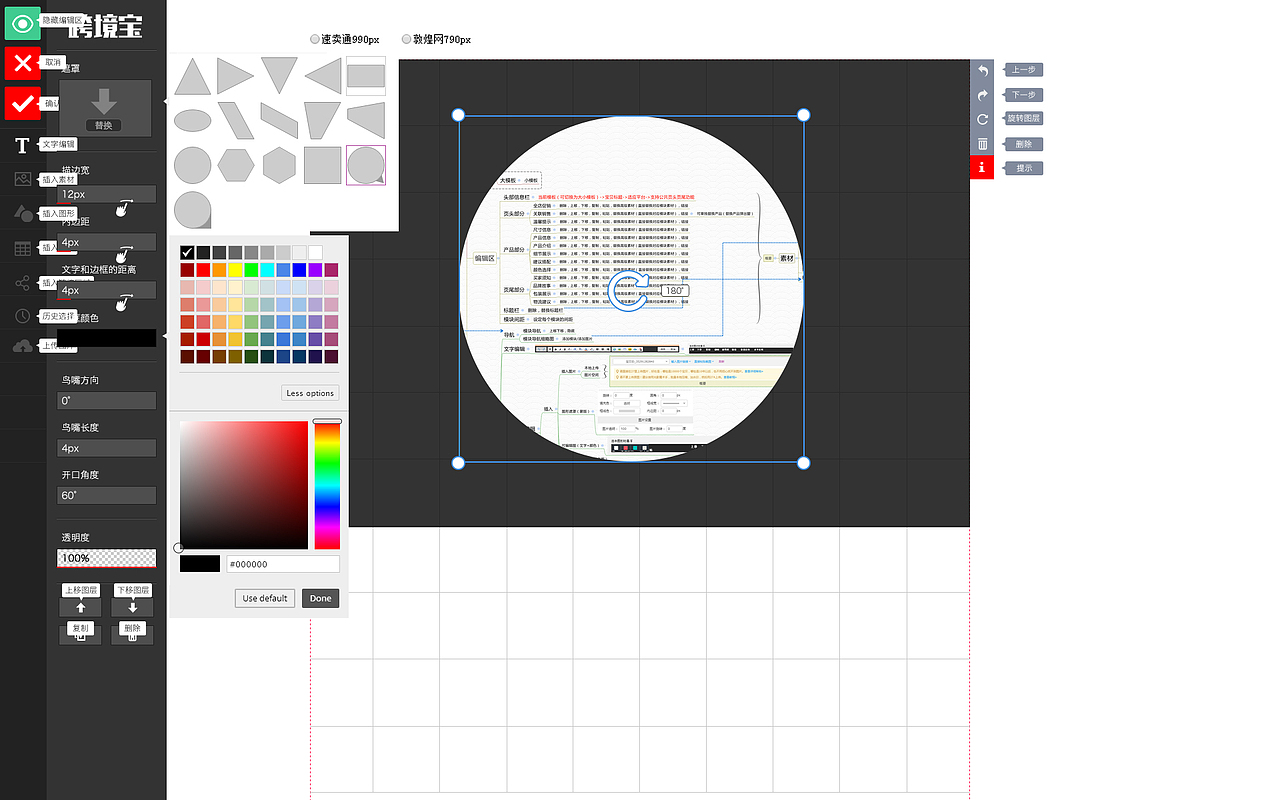
Task: Choose the inverted trapezoid mask shape
Action: tap(322, 121)
